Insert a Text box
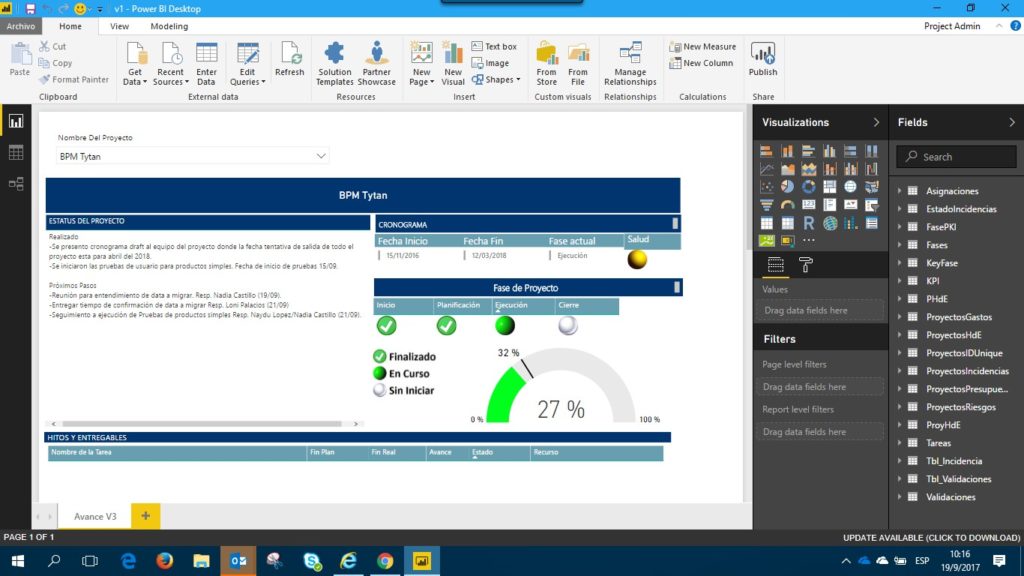This screenshot has height=576, width=1024. [x=494, y=46]
